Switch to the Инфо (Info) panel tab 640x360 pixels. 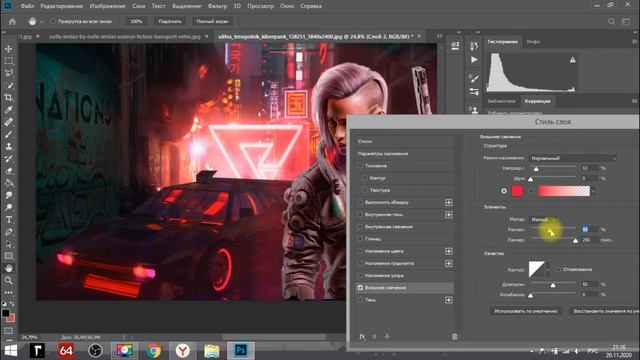pos(533,42)
